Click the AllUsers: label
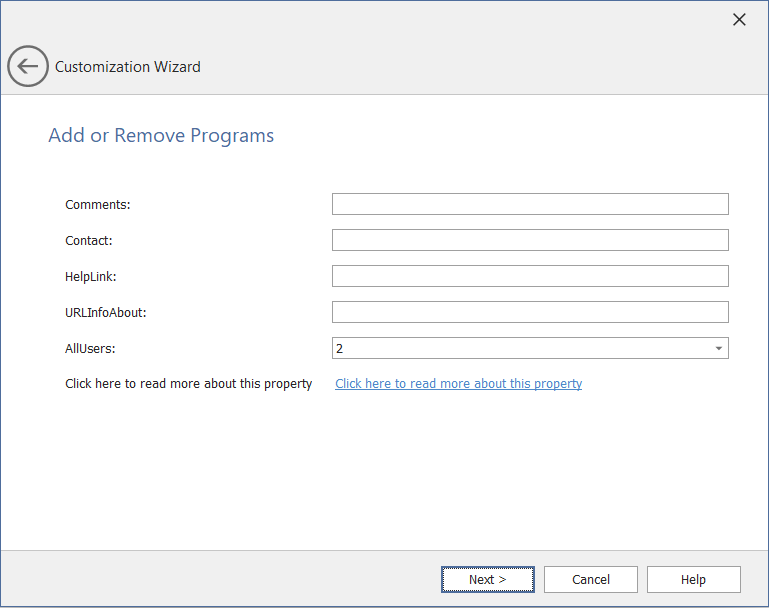This screenshot has width=769, height=608. [x=91, y=348]
